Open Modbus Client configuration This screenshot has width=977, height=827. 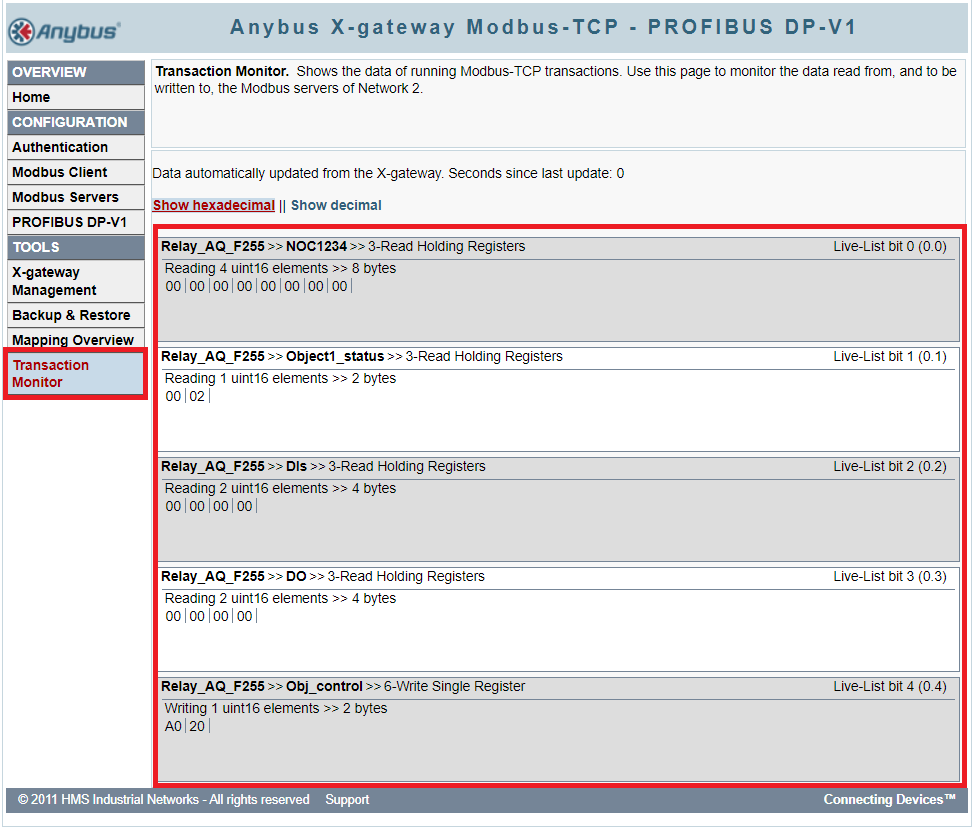pyautogui.click(x=75, y=172)
